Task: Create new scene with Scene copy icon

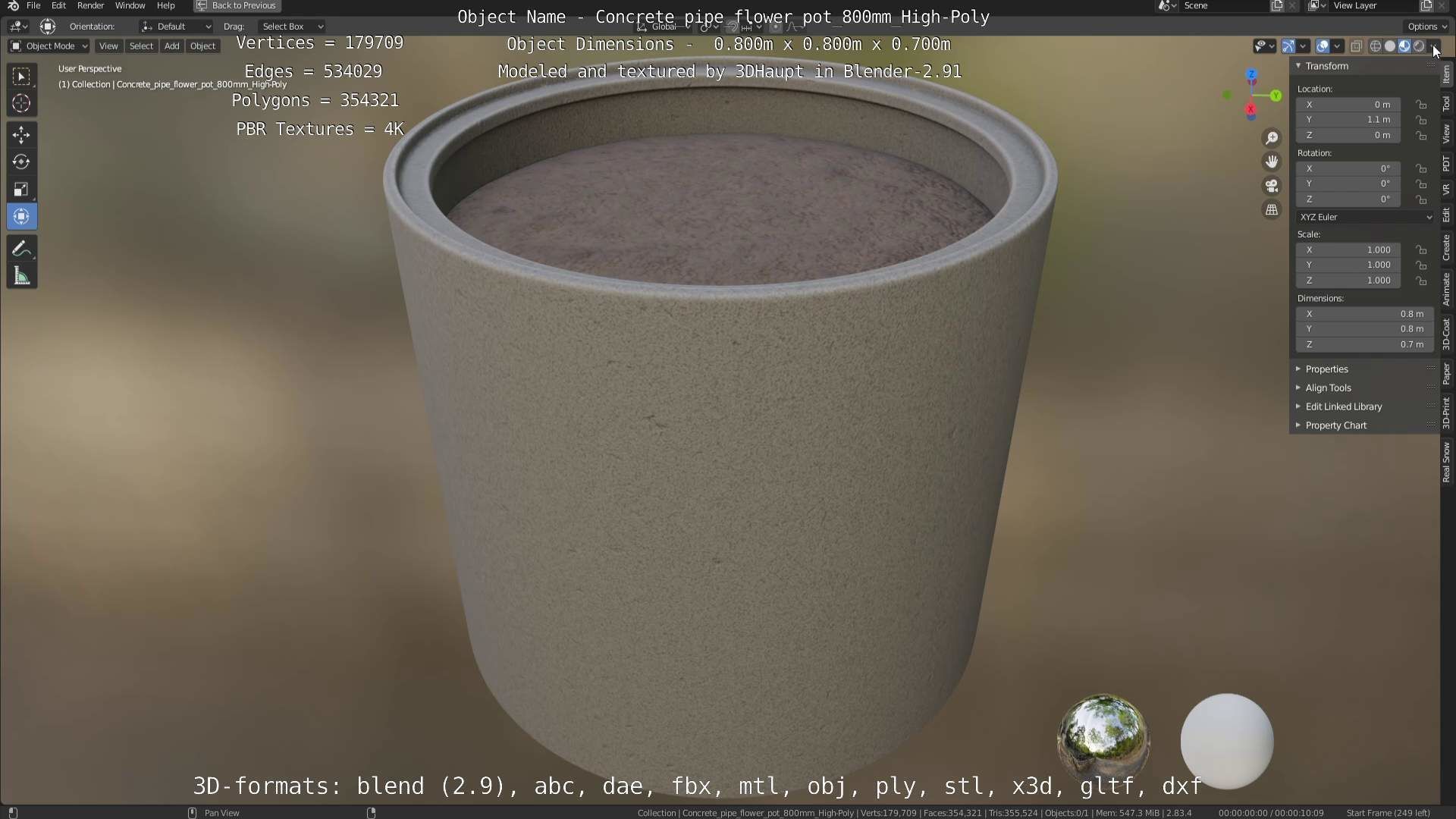Action: click(x=1277, y=5)
